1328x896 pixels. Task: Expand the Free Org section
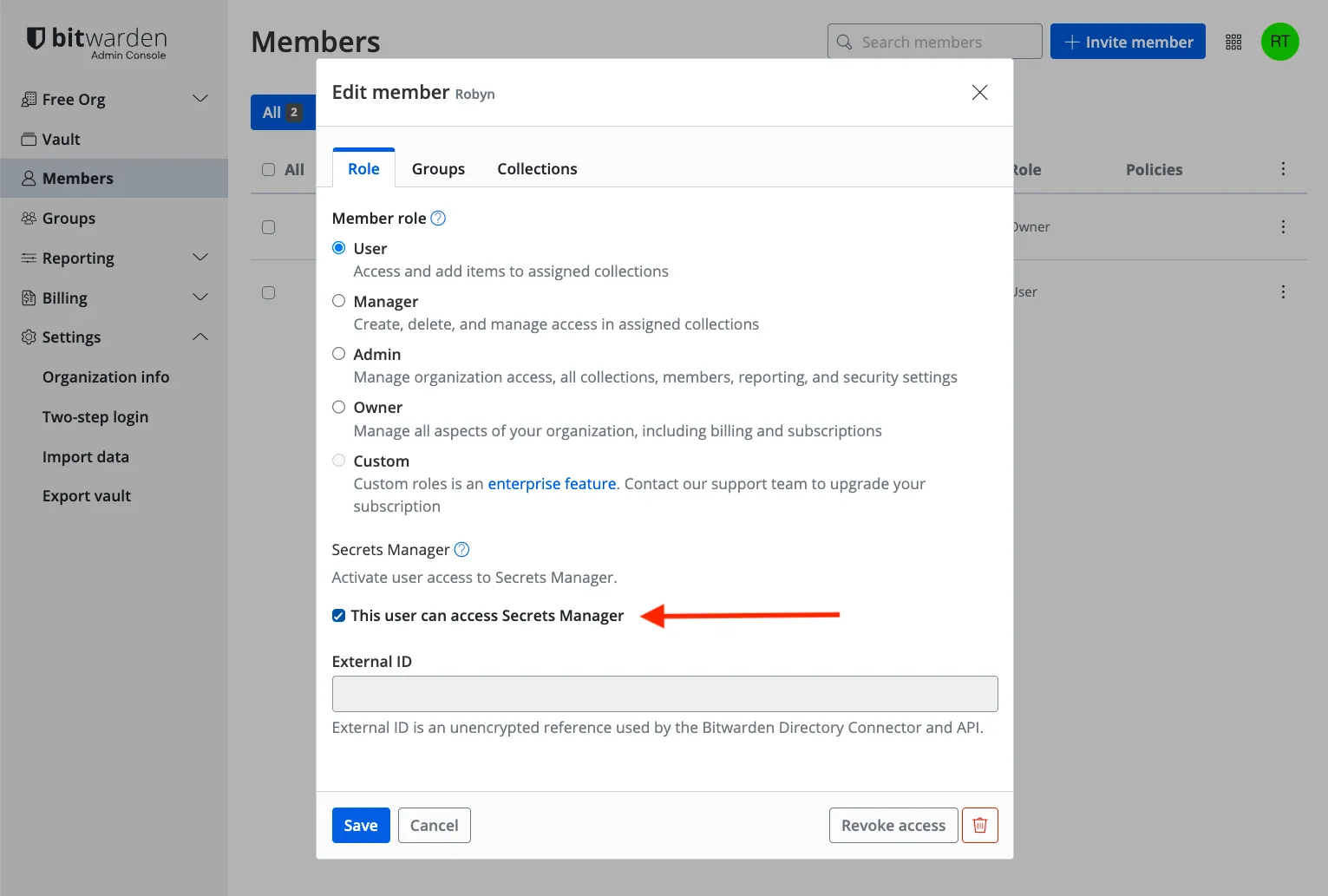click(x=200, y=98)
